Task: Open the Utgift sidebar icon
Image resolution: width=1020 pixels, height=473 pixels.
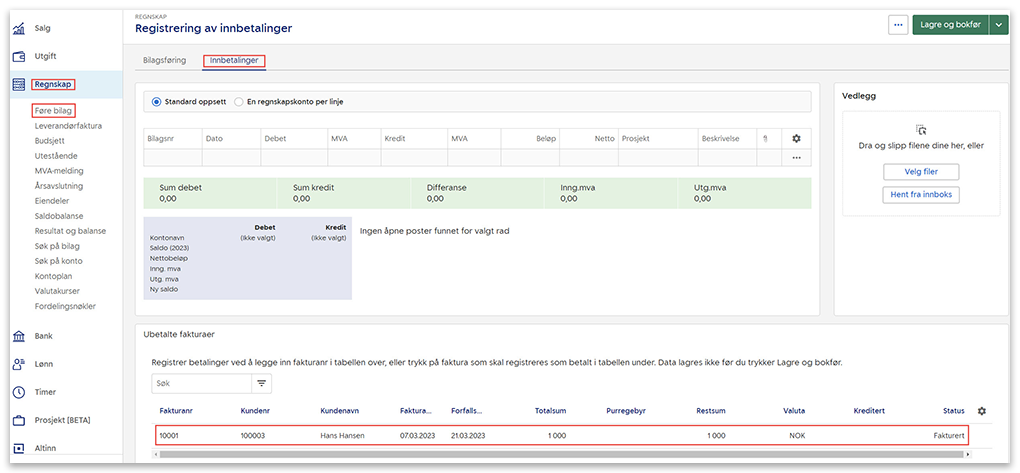Action: (19, 56)
